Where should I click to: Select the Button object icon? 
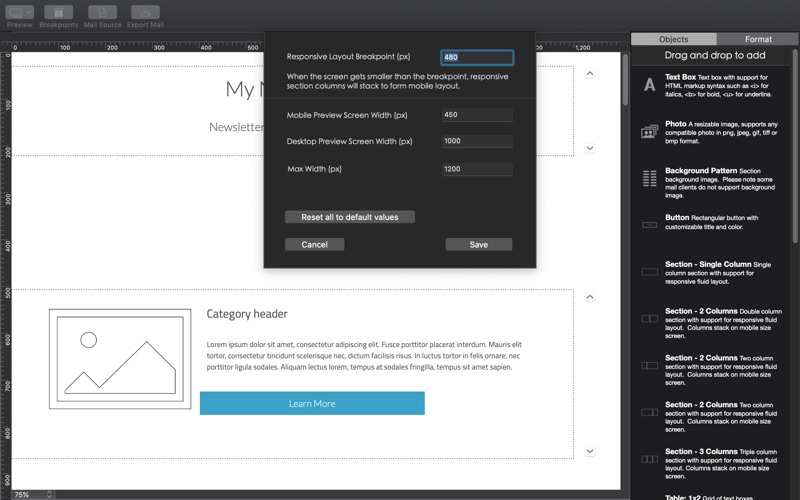(649, 224)
